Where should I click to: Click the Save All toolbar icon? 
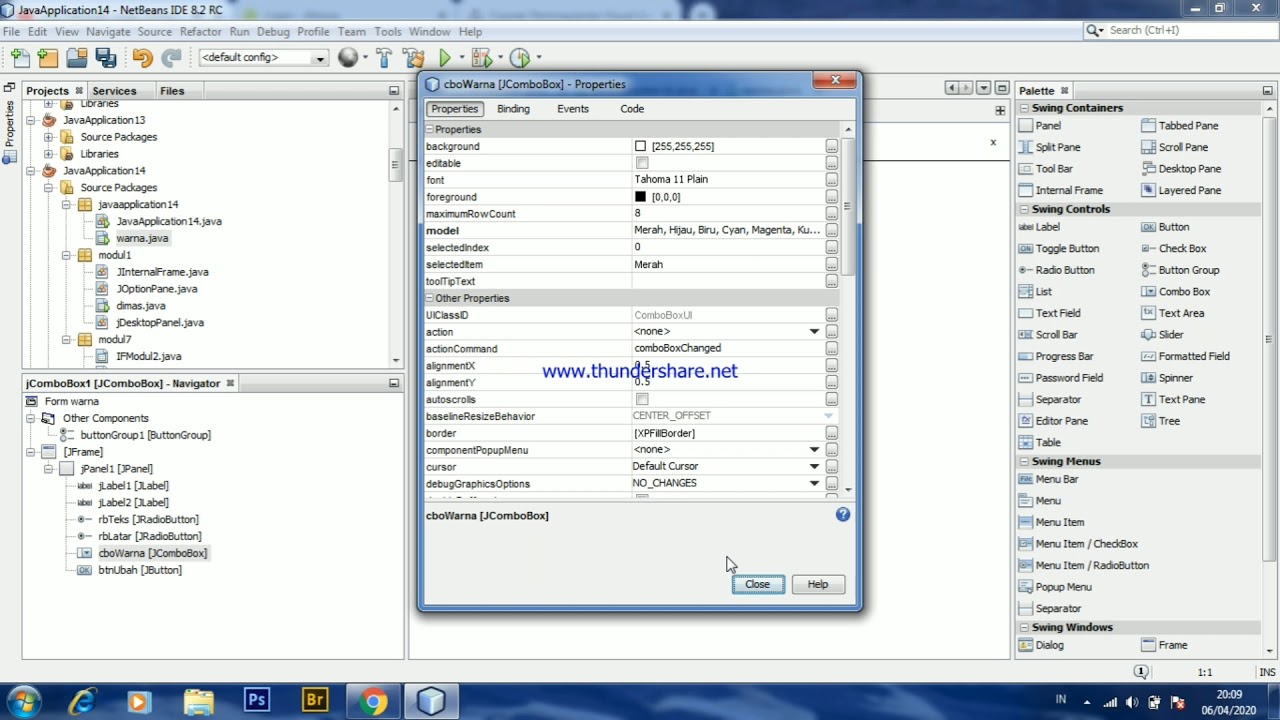click(105, 58)
